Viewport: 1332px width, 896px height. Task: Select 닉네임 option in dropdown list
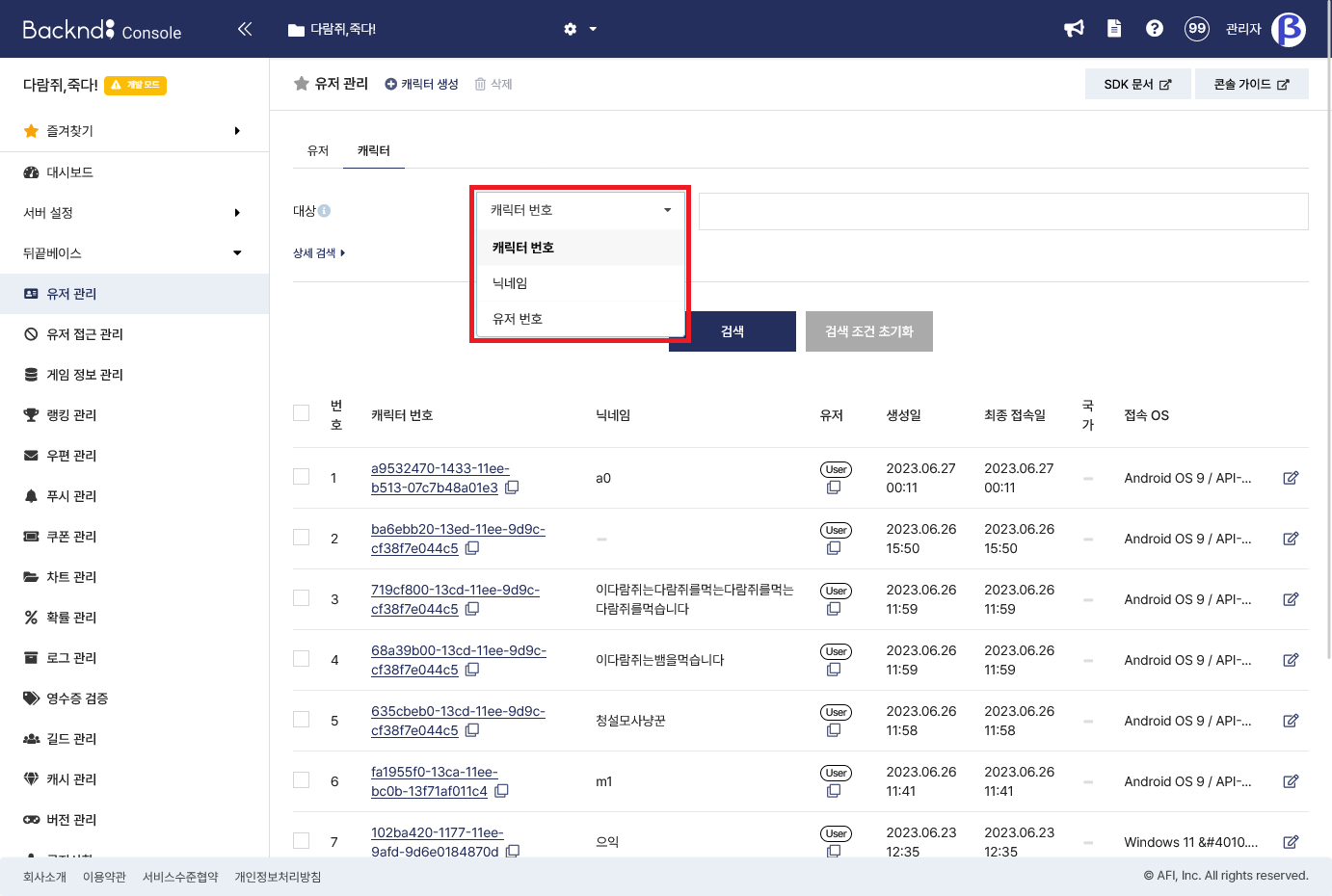(580, 283)
